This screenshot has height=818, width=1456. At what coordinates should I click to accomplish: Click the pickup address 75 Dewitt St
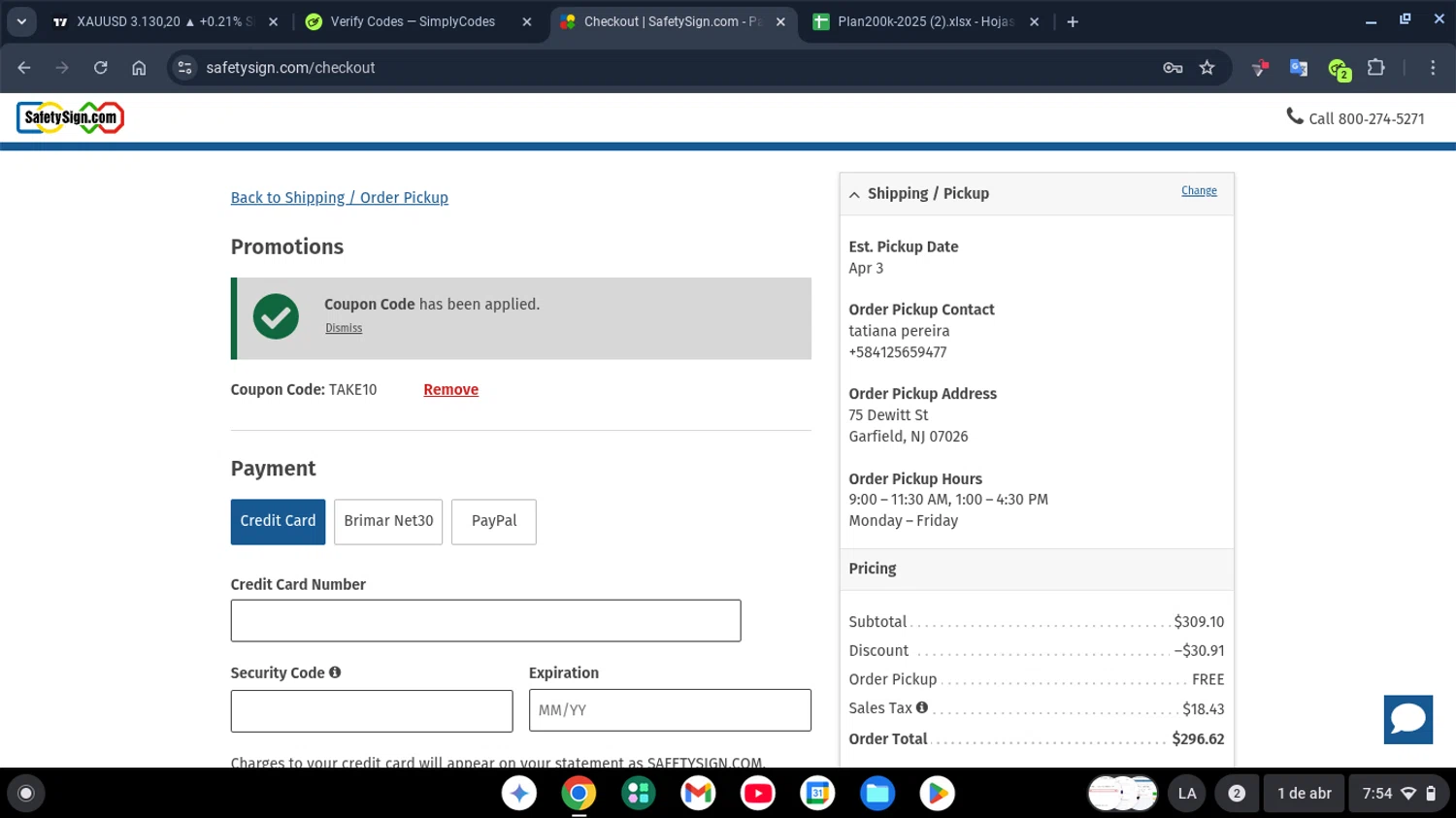pos(888,414)
